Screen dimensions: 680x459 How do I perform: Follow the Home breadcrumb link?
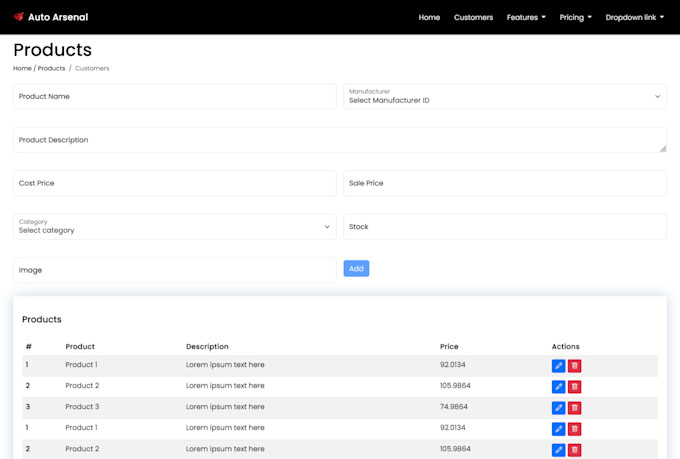[22, 68]
